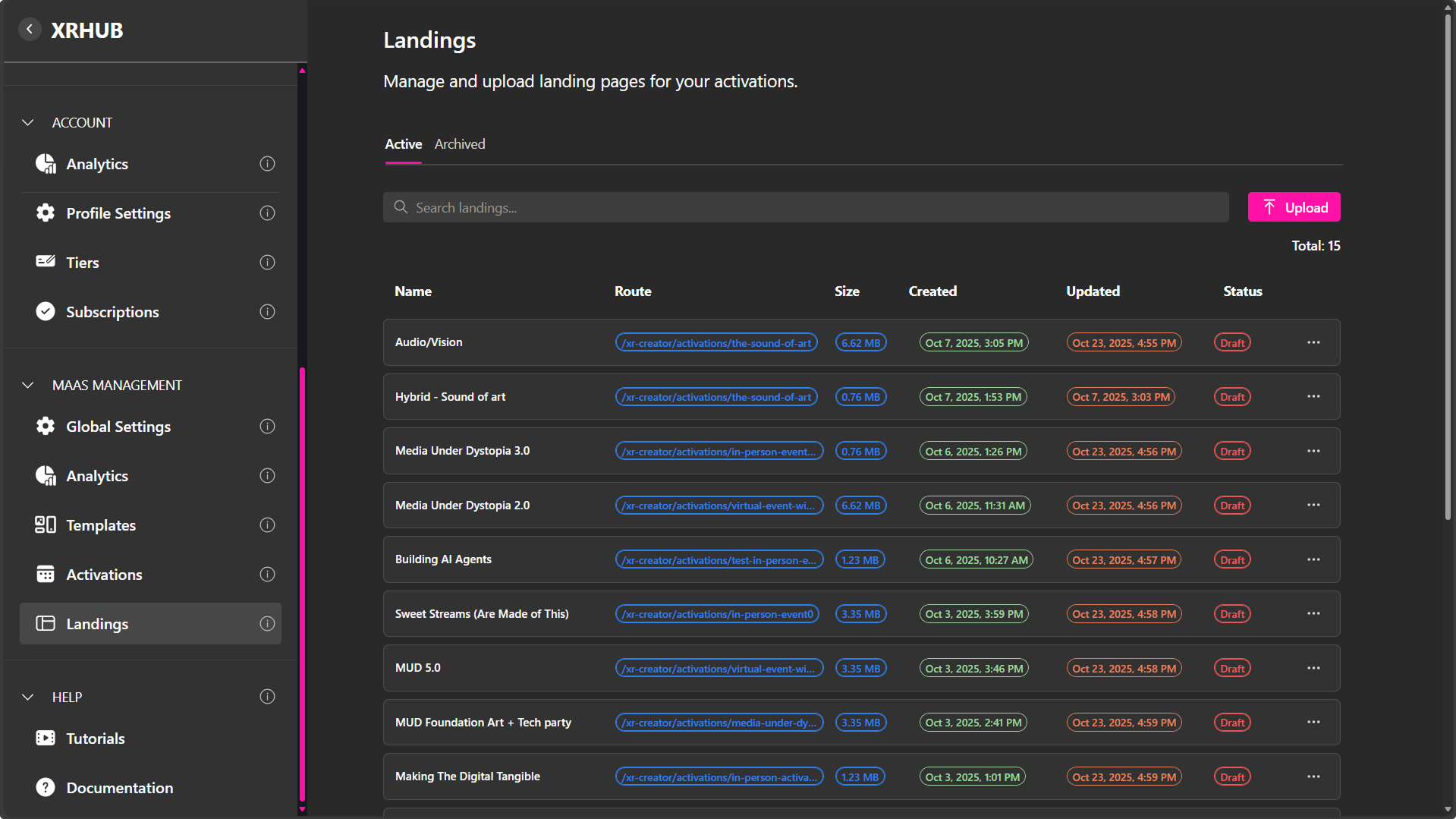
Task: Click the back arrow next to XRHUB
Action: [30, 30]
